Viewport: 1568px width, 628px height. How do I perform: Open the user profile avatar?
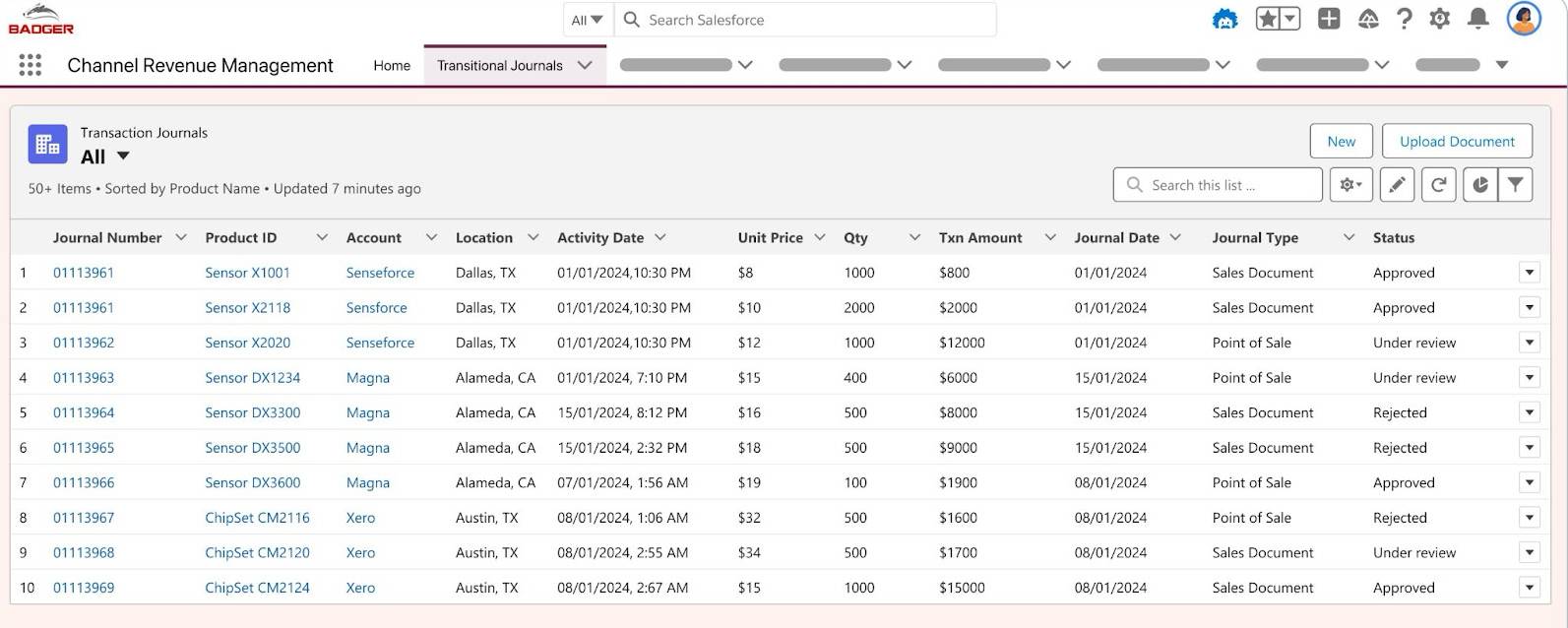[1524, 19]
